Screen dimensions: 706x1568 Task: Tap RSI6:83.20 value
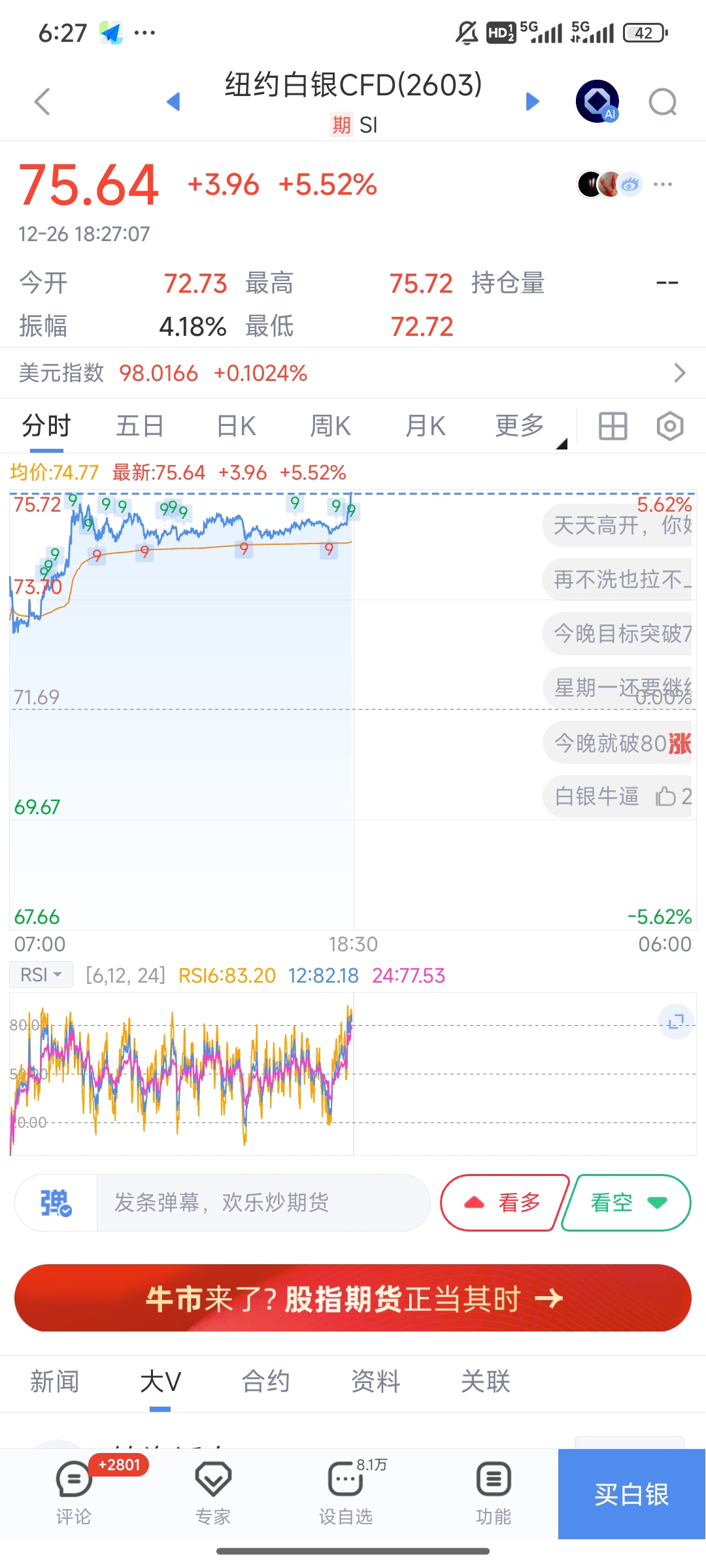pos(227,975)
